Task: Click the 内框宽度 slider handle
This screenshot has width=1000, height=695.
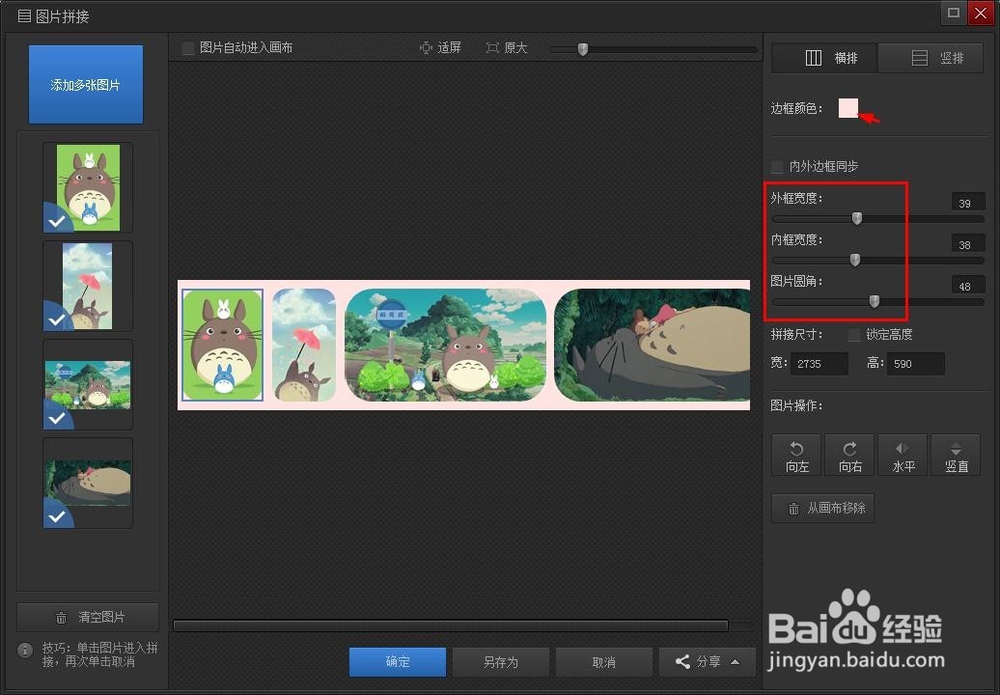Action: click(855, 260)
